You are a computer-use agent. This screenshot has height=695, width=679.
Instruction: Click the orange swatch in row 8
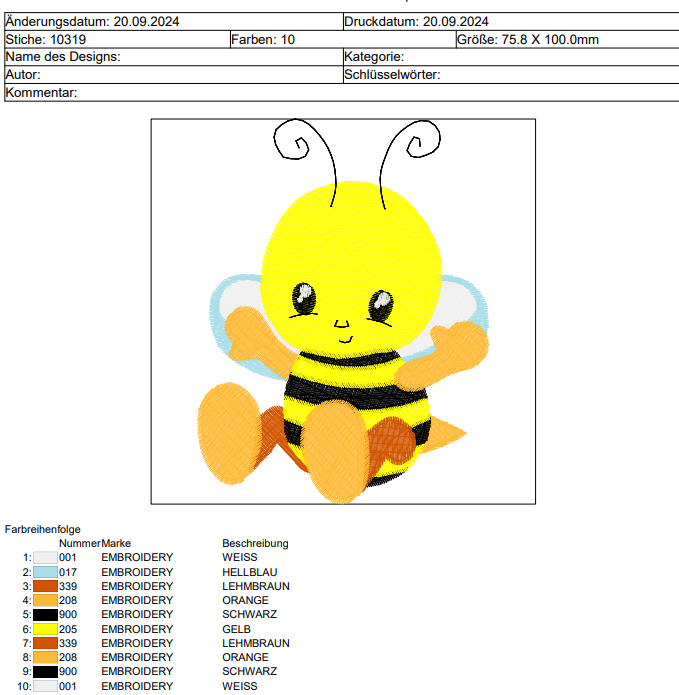pyautogui.click(x=46, y=658)
